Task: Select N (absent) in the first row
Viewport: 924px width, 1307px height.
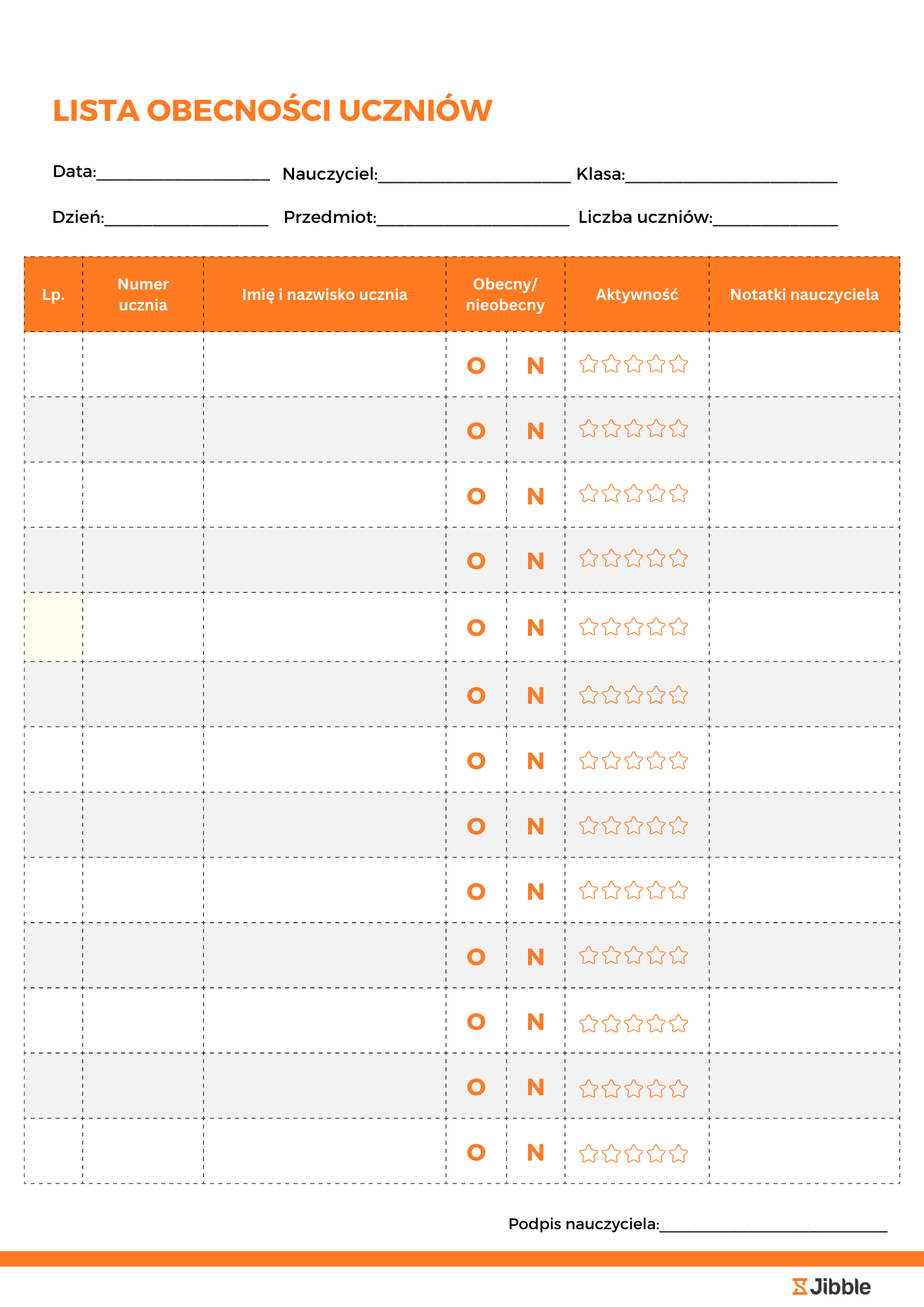Action: (536, 366)
